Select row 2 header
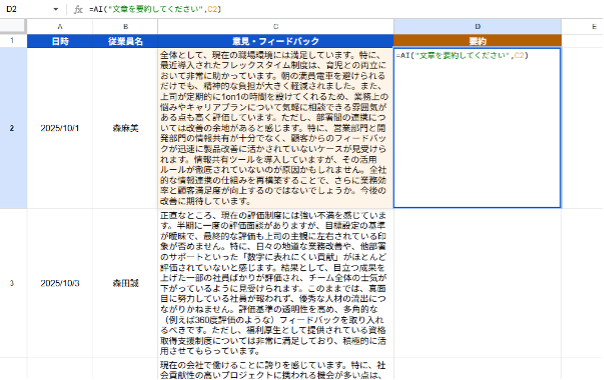The height and width of the screenshot is (380, 604). pos(13,128)
